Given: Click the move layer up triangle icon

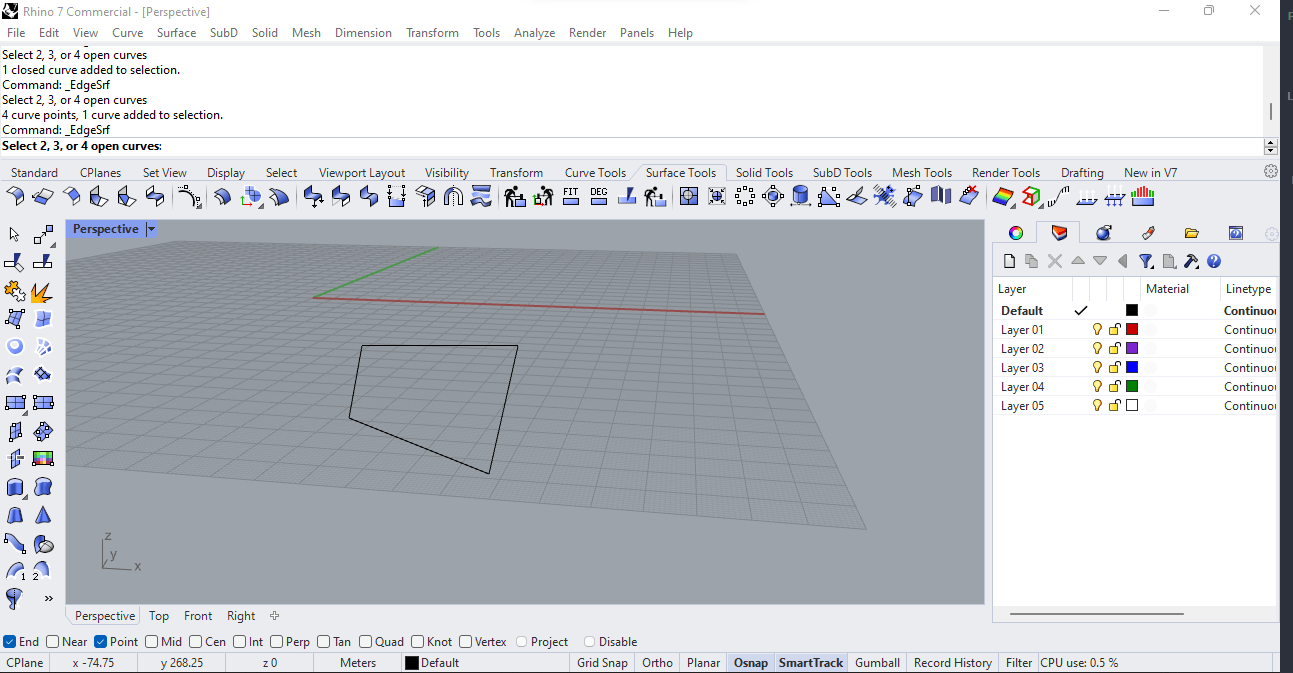Looking at the screenshot, I should tap(1078, 261).
